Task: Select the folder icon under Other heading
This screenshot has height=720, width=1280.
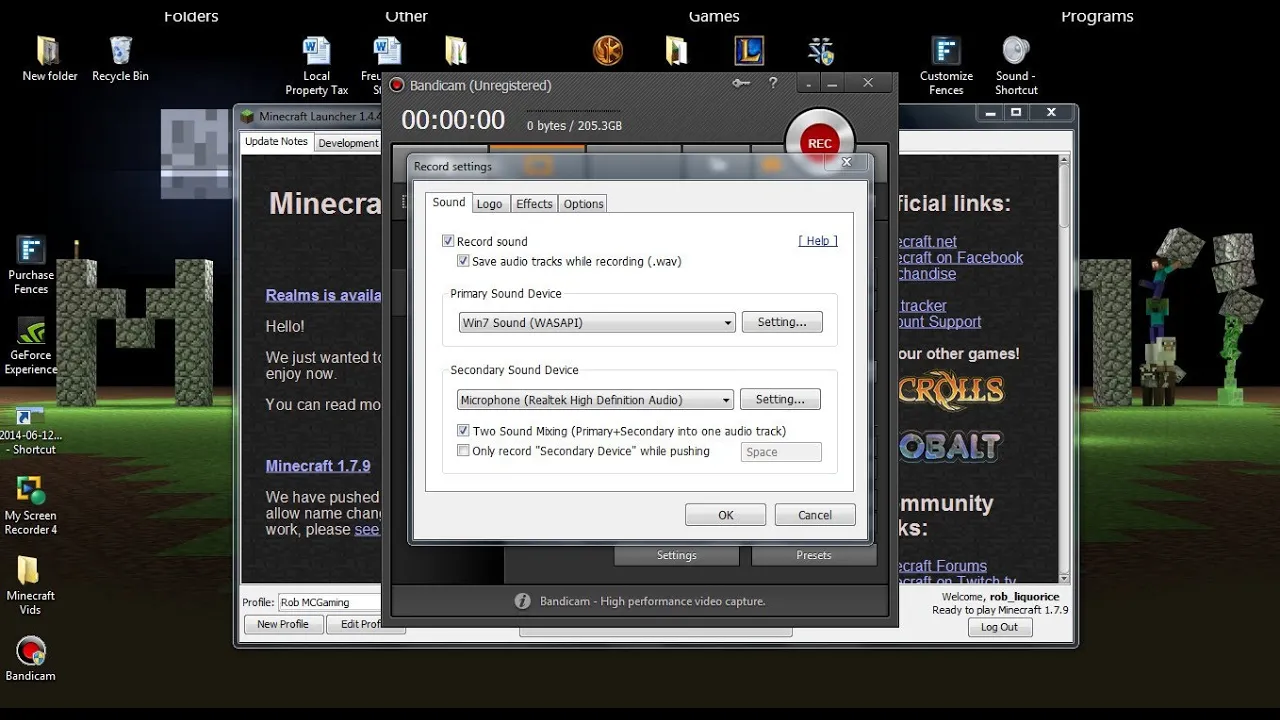Action: pyautogui.click(x=456, y=50)
